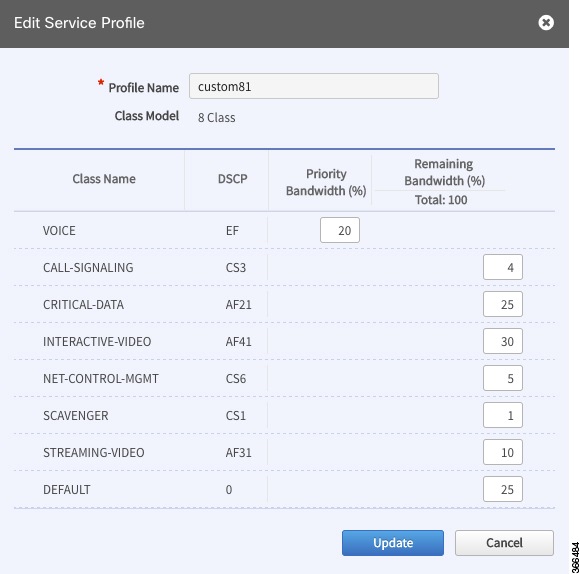The image size is (580, 574).
Task: Click the 8 Class model value
Action: pyautogui.click(x=216, y=118)
